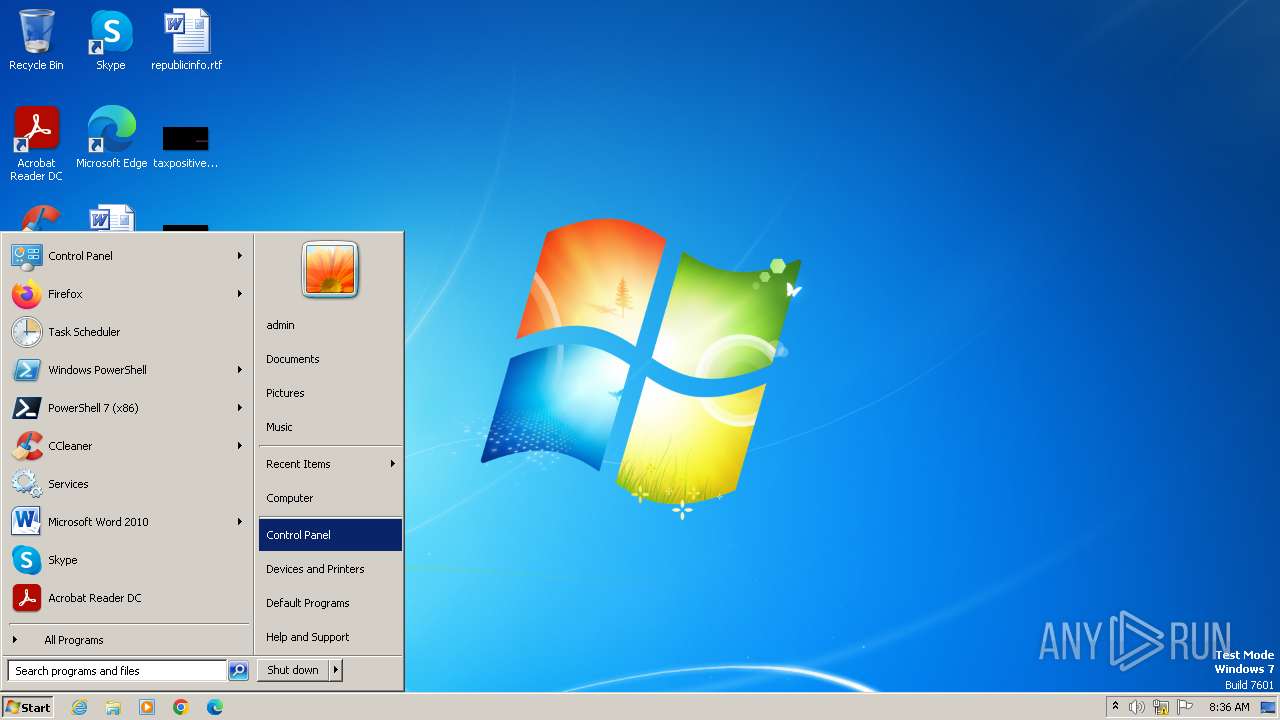Open Internet Explorer from taskbar

click(x=79, y=707)
